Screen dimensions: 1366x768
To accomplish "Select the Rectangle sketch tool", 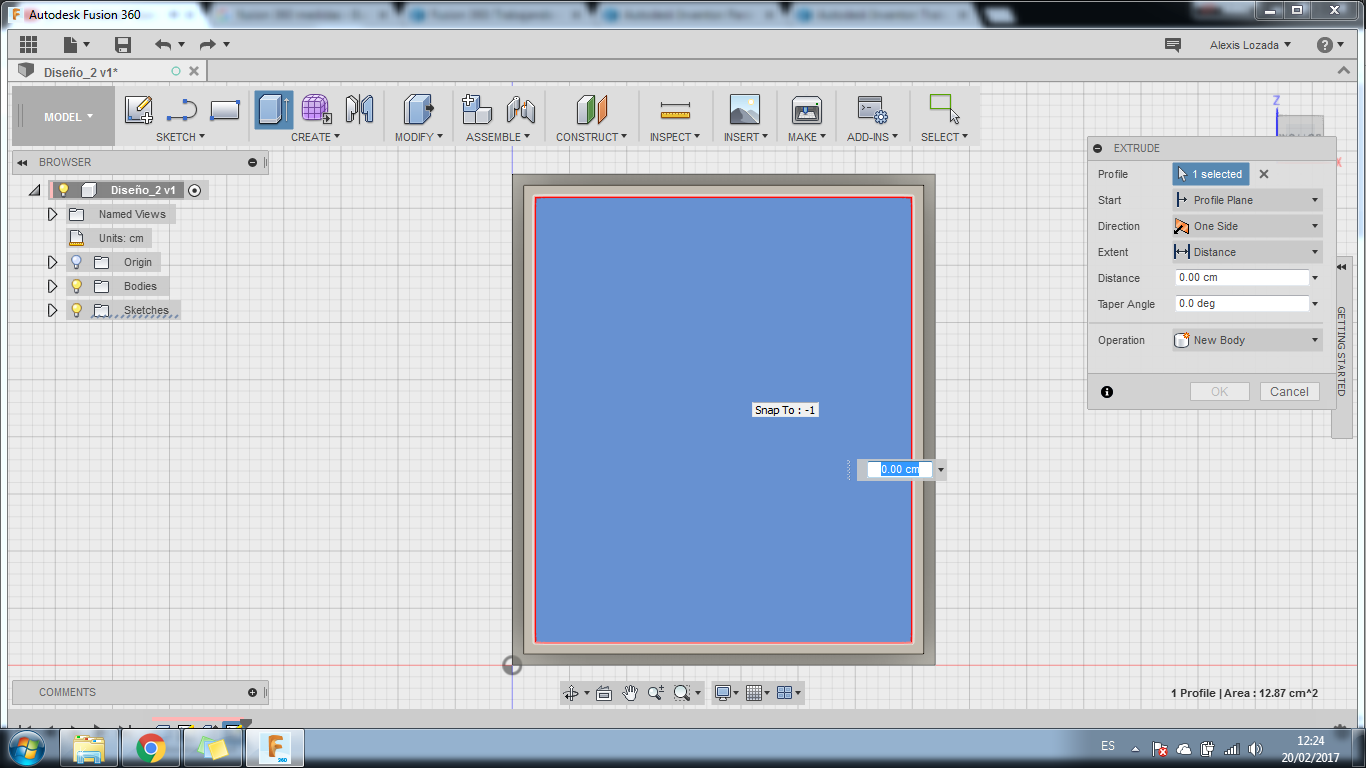I will click(x=225, y=110).
